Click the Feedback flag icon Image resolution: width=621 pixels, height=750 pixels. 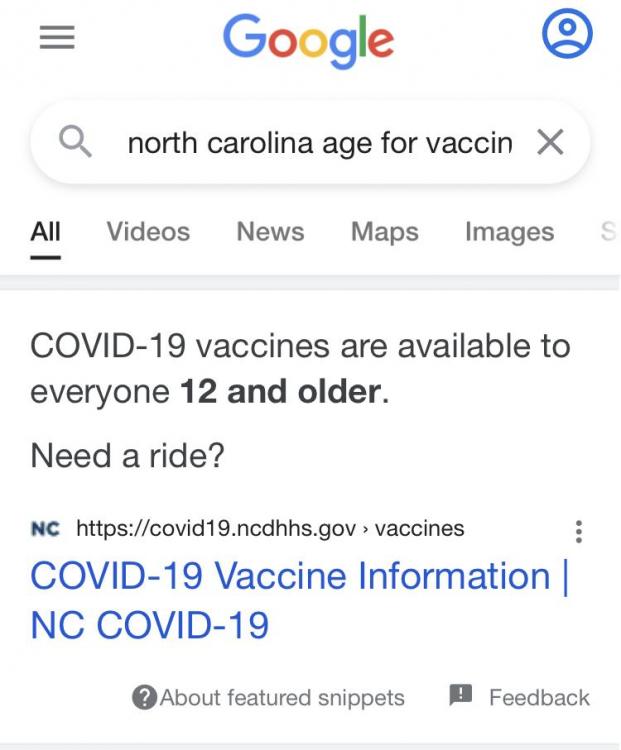pyautogui.click(x=460, y=696)
